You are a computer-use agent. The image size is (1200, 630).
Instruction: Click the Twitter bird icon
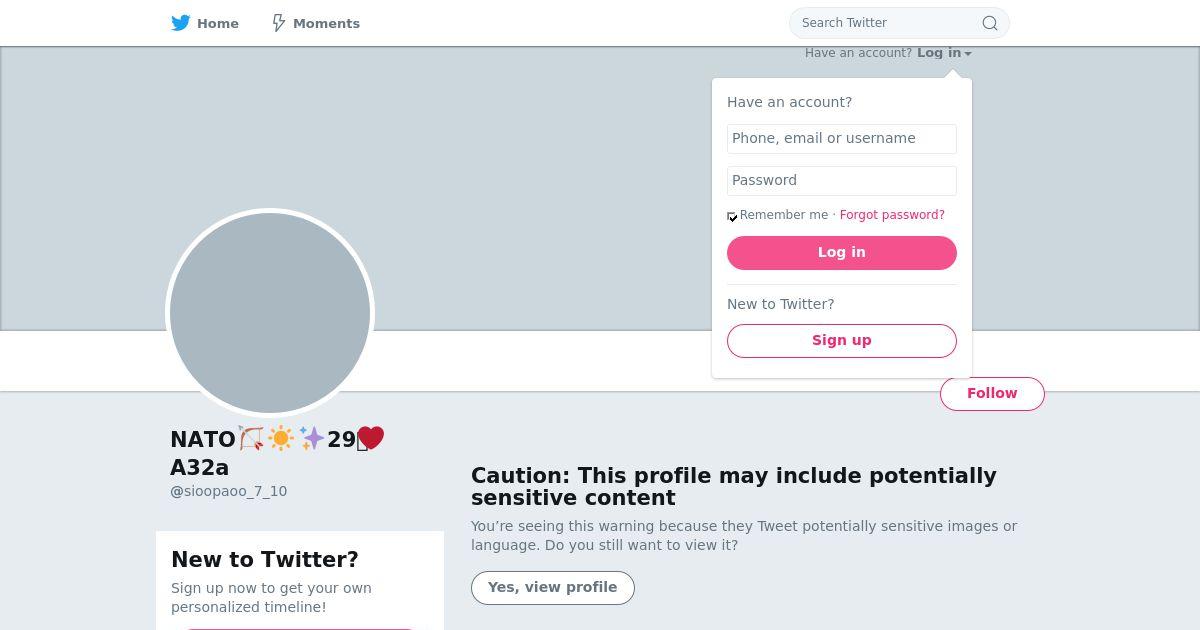click(x=181, y=23)
